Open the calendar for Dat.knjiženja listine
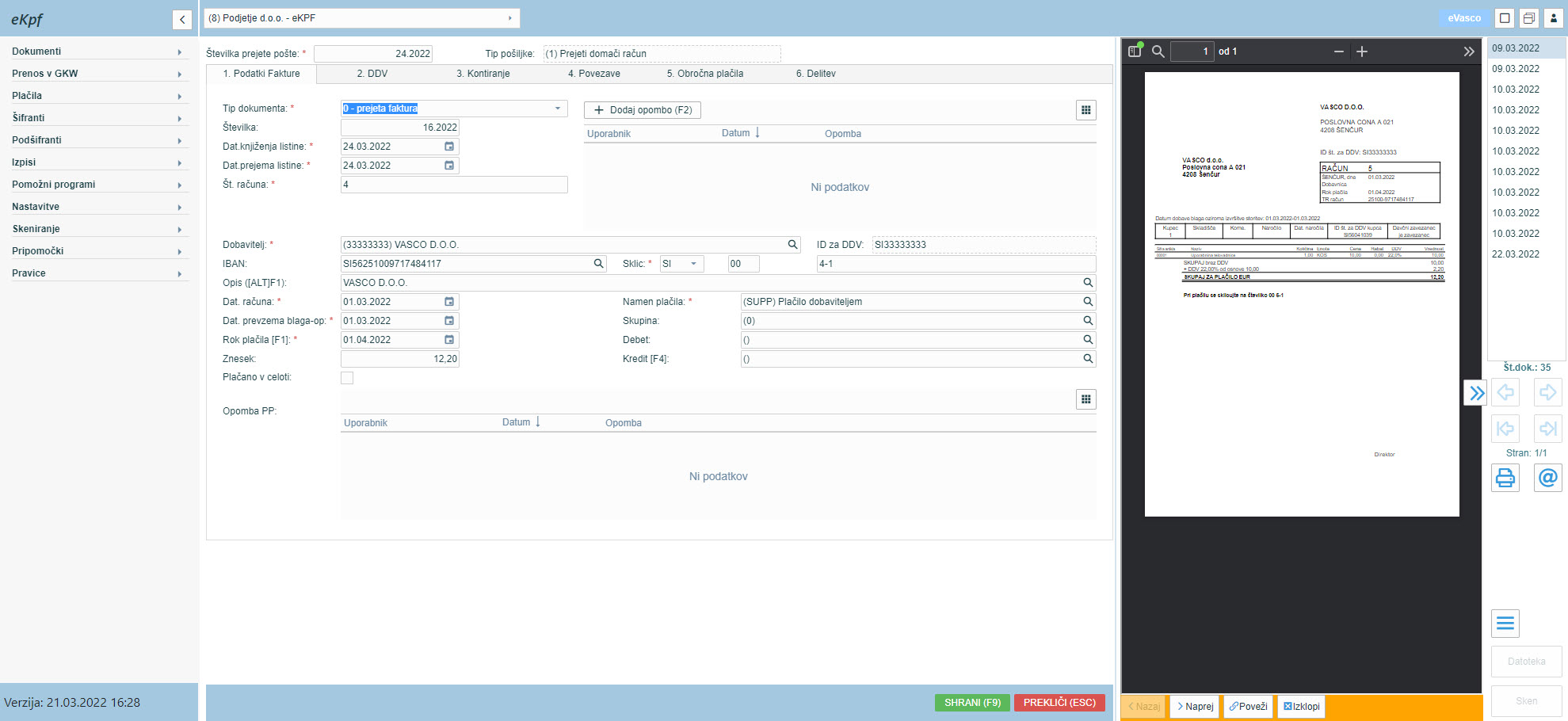 449,147
